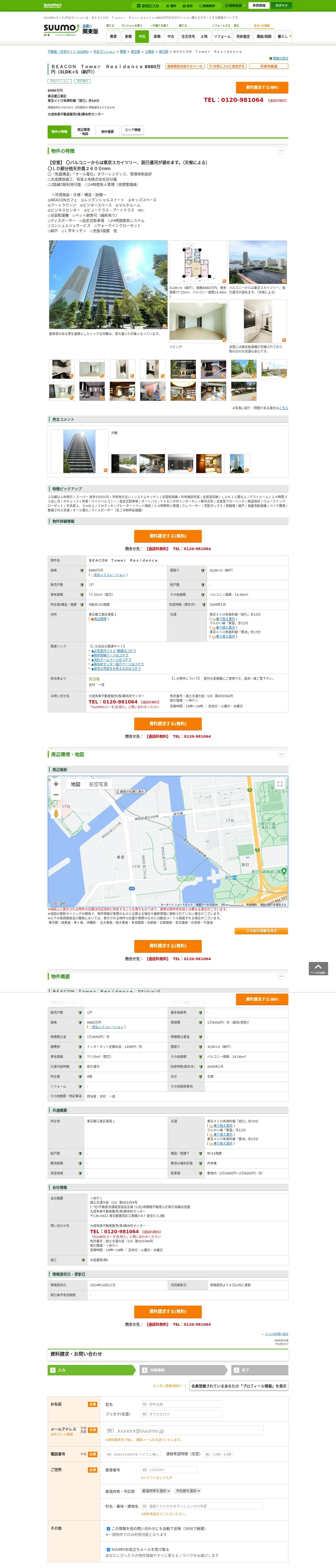Open リビング living room photo
Viewport: 336px width, 1568px height.
click(198, 321)
